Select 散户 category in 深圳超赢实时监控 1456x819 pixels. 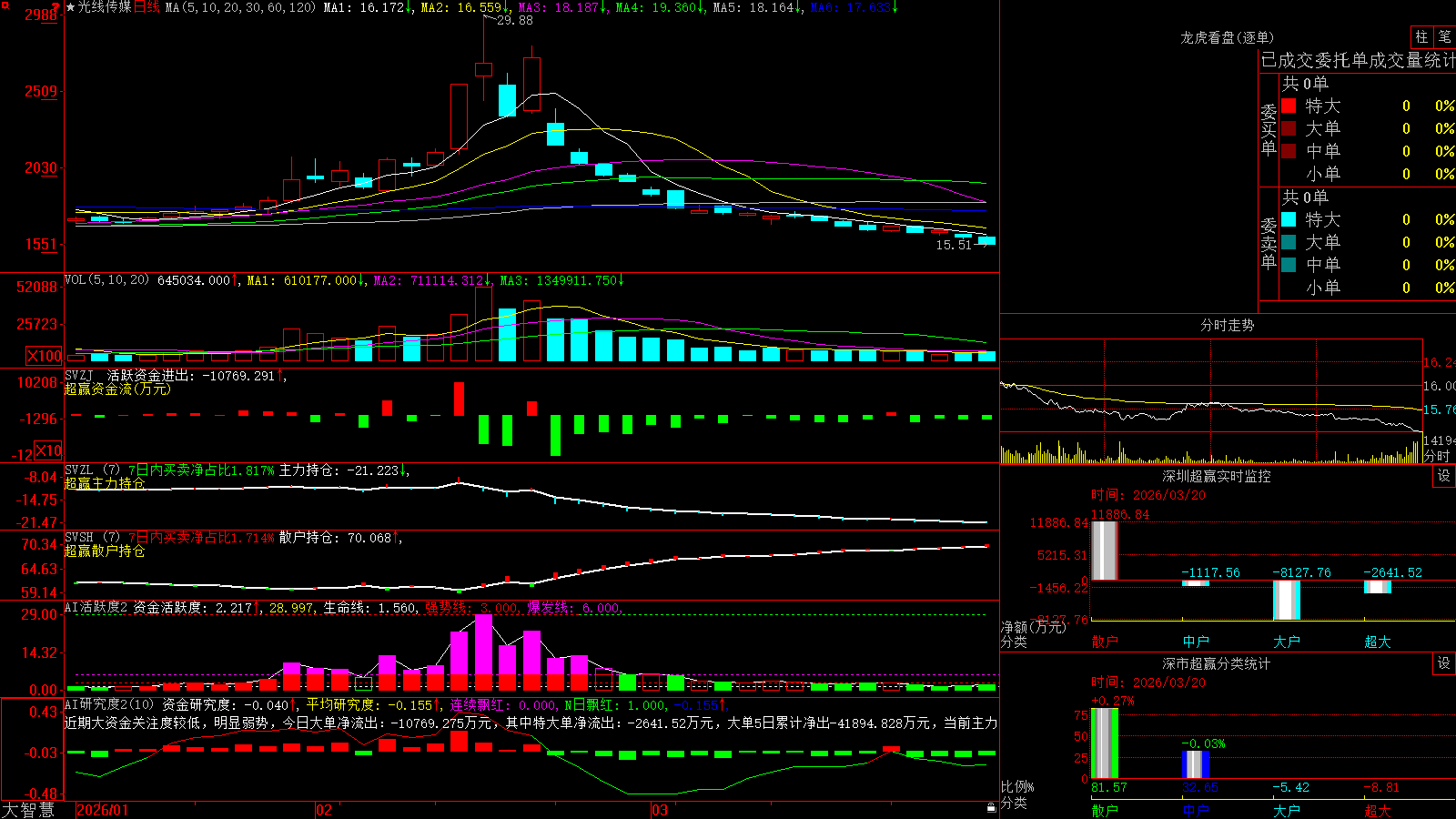tap(1105, 642)
